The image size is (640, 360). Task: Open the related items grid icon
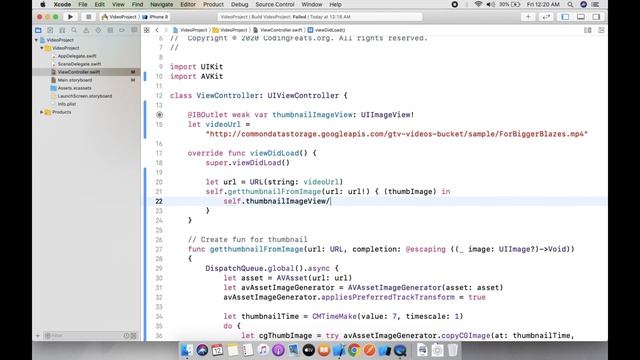147,30
